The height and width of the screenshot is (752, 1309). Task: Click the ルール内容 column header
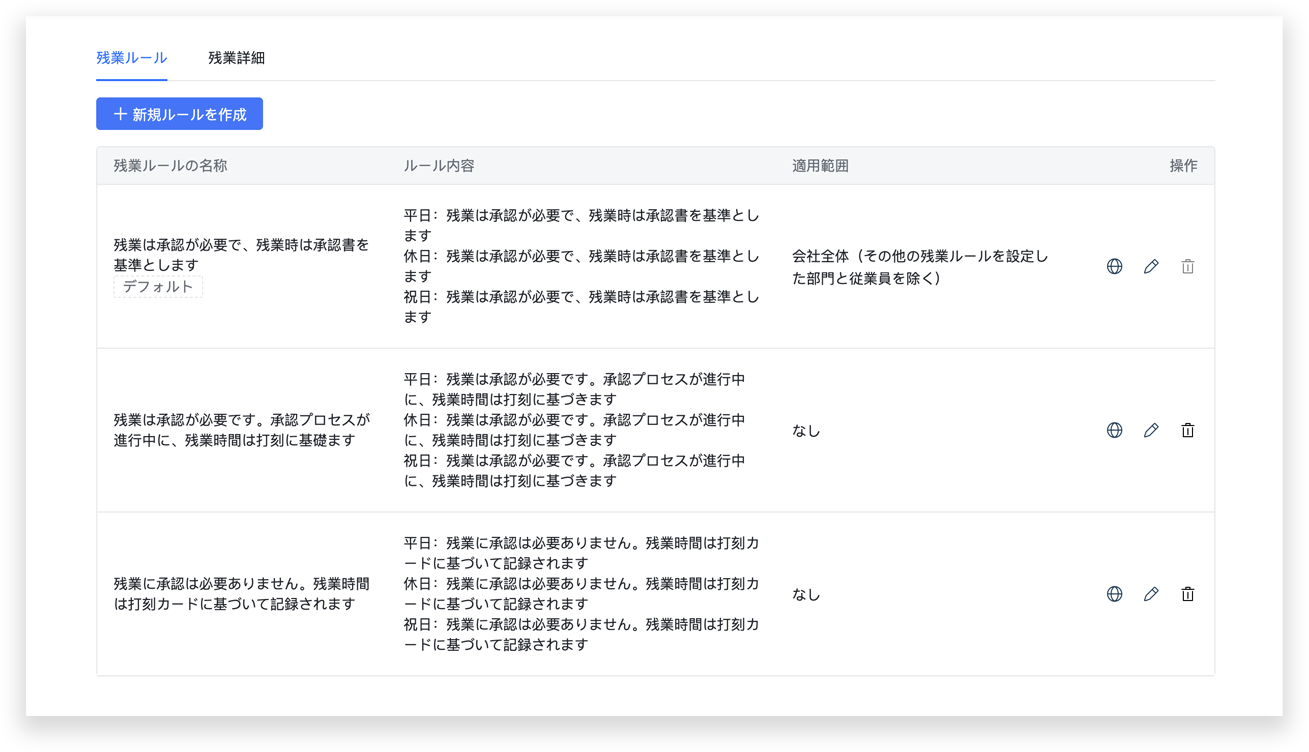coord(438,166)
